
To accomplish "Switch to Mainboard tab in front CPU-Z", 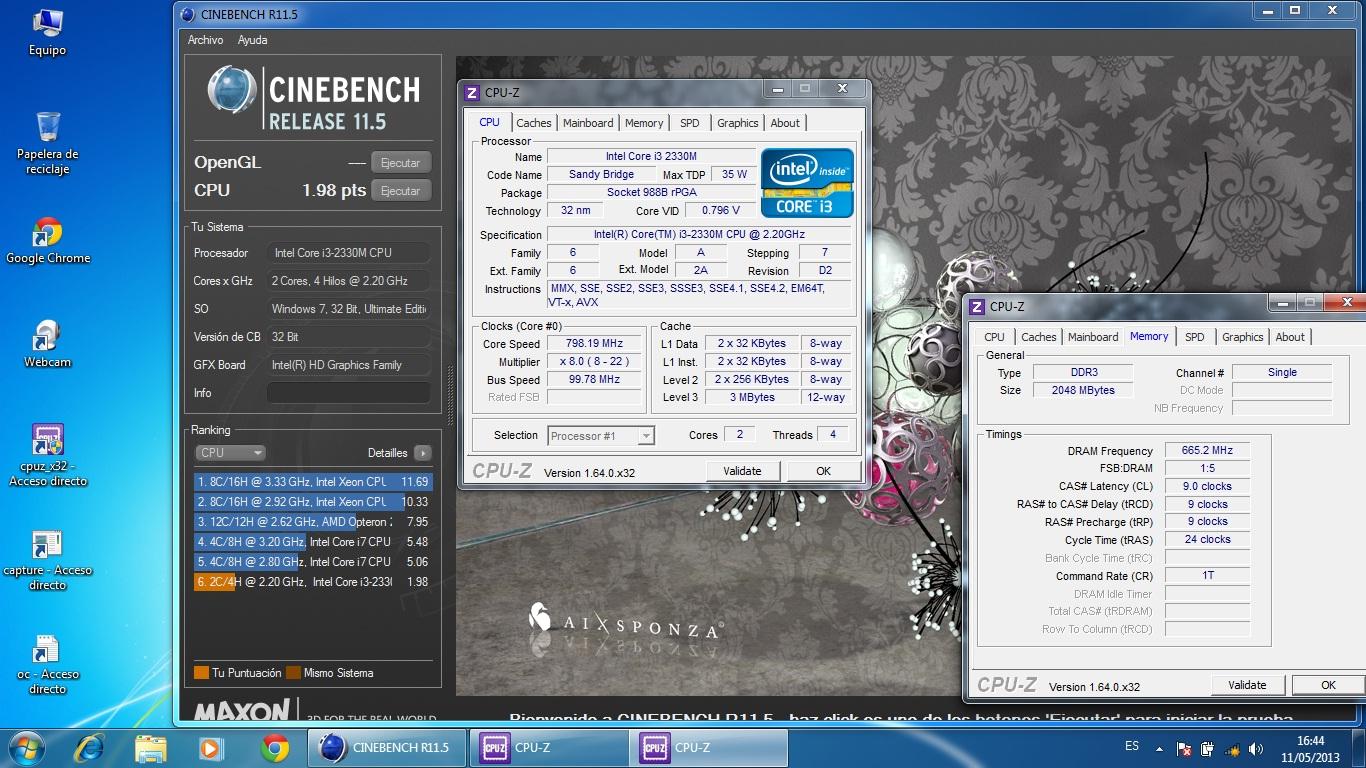I will 588,123.
